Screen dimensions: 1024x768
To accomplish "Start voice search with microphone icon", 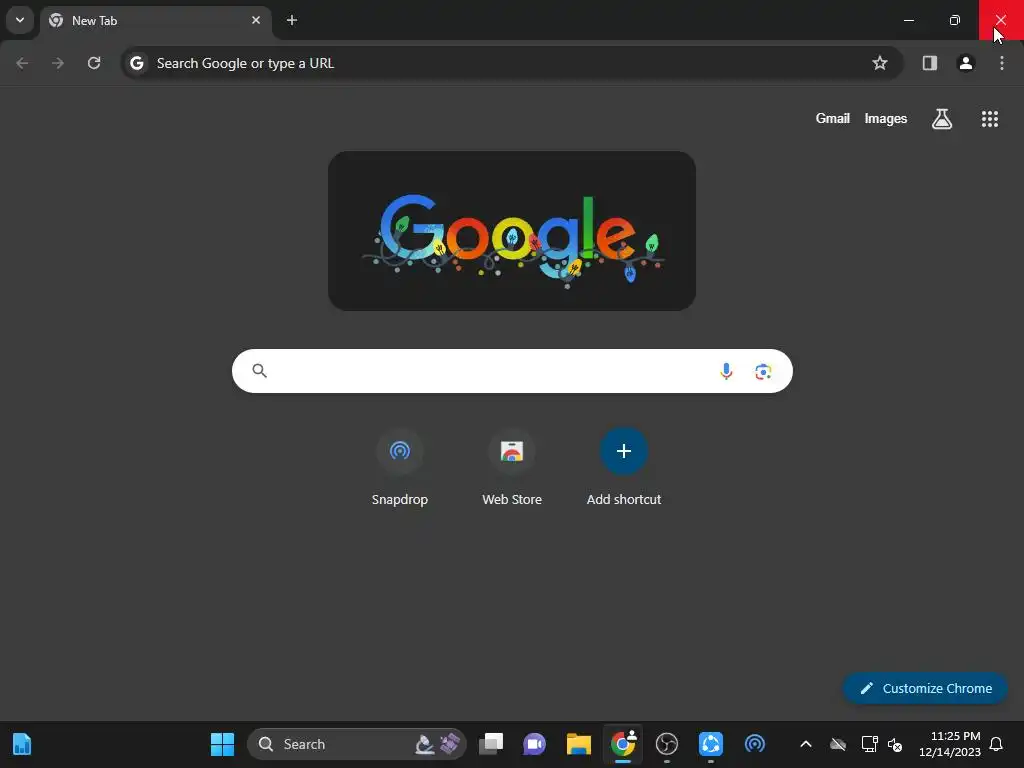I will (726, 371).
